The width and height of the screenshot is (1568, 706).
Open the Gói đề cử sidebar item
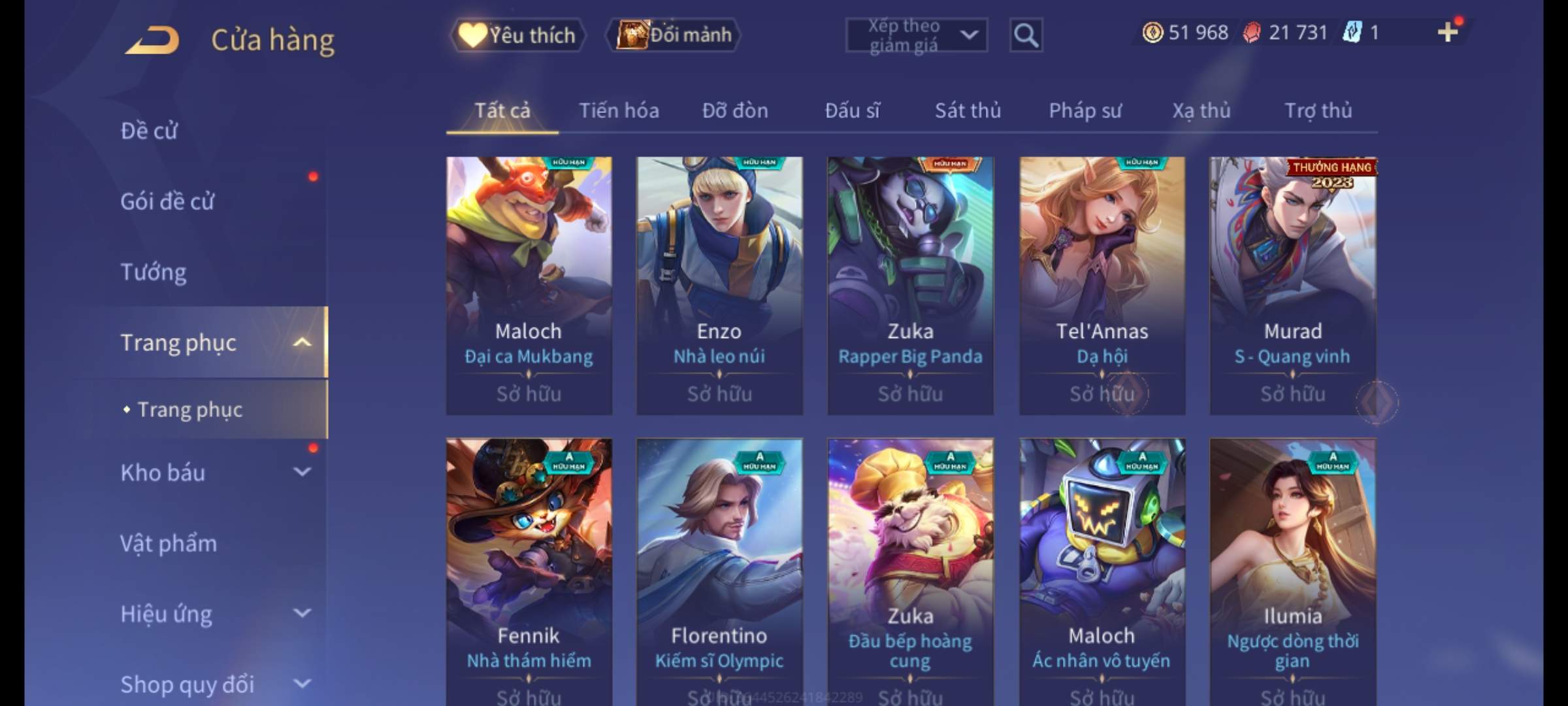pyautogui.click(x=167, y=201)
